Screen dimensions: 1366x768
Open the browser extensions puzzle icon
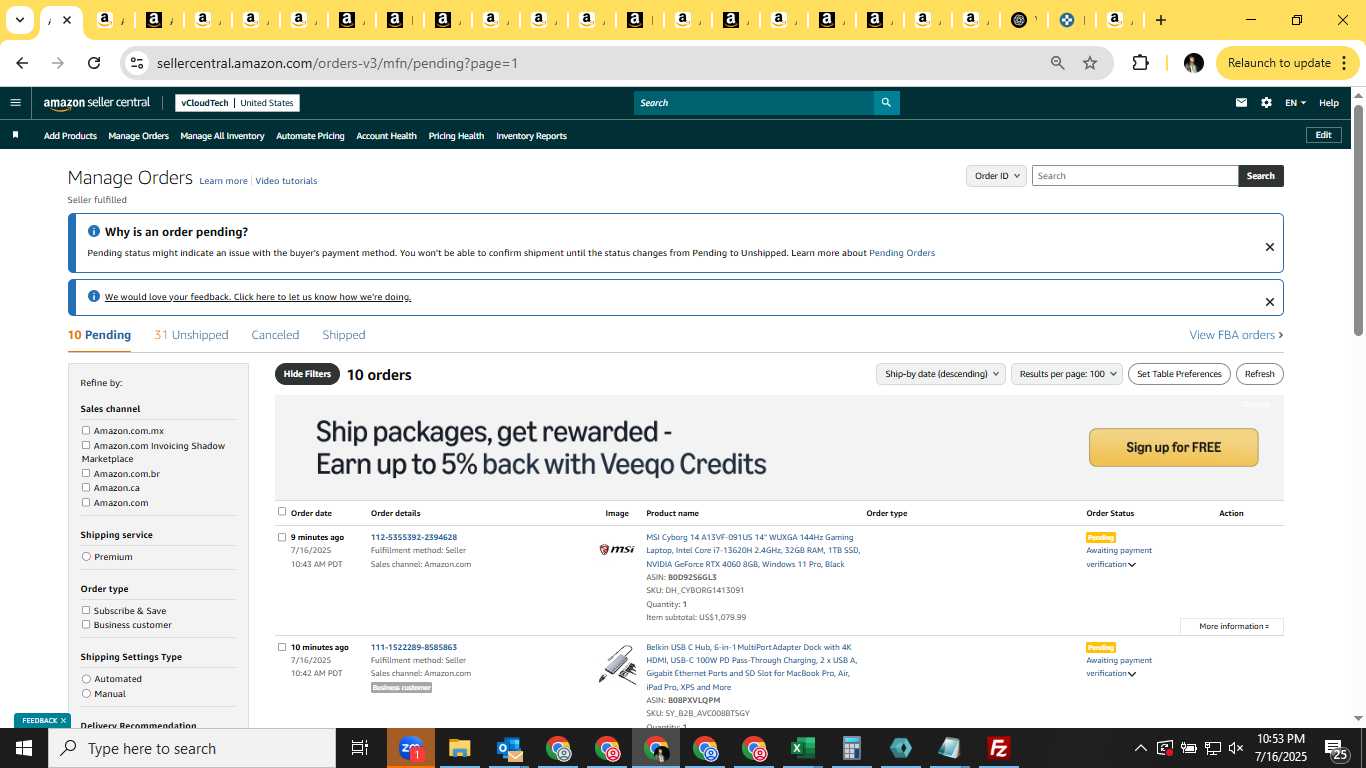pos(1140,63)
